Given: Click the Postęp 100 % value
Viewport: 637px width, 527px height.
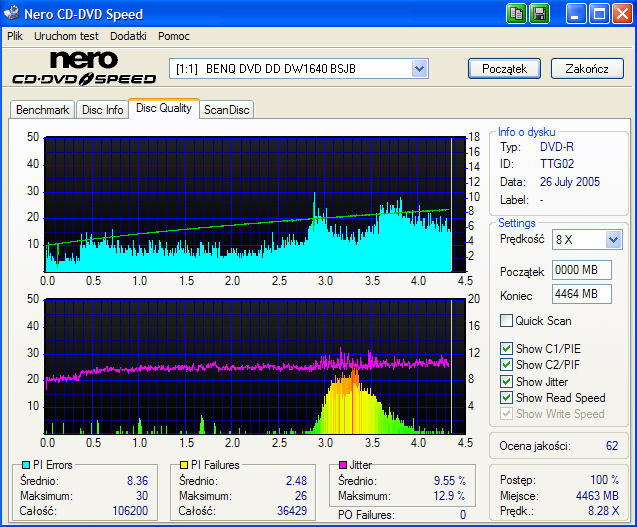Looking at the screenshot, I should 604,479.
